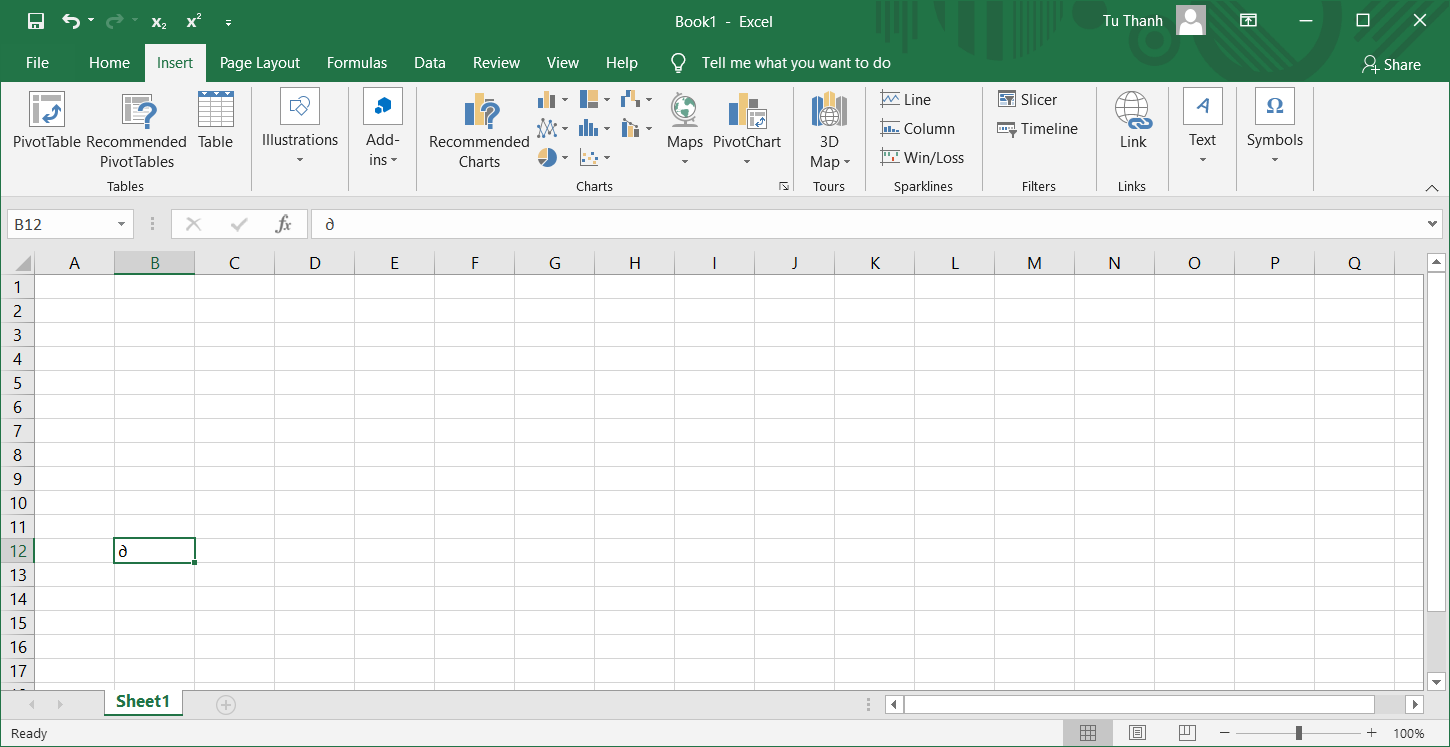Click the zoom slider handle
Image resolution: width=1450 pixels, height=747 pixels.
pos(1298,733)
